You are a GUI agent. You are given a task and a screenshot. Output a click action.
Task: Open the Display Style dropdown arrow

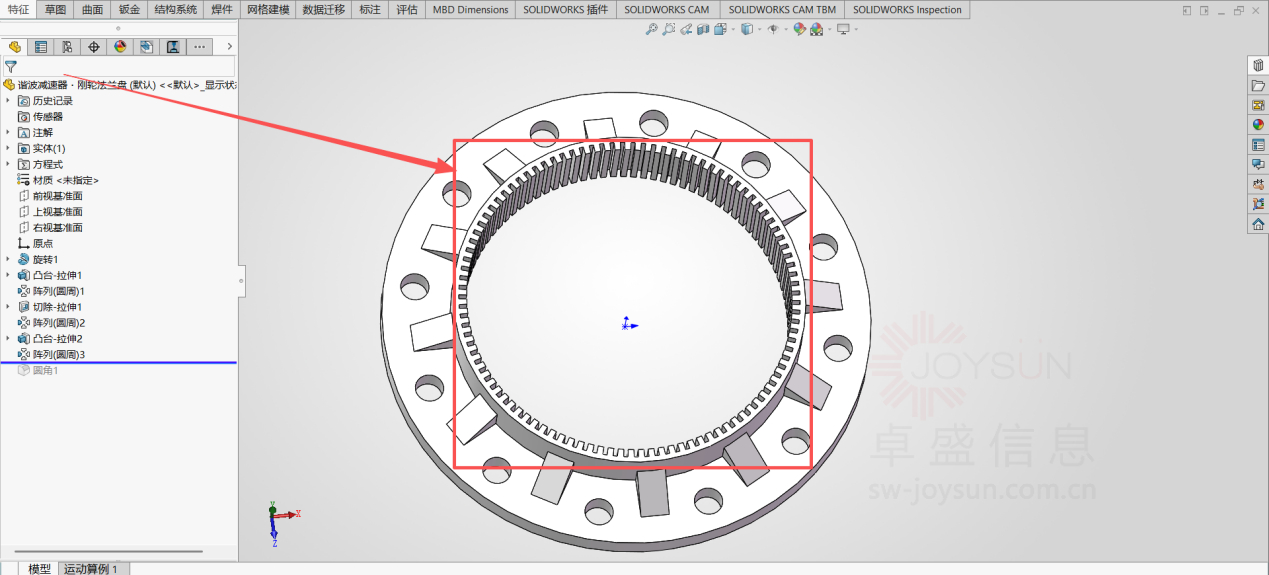click(x=758, y=30)
